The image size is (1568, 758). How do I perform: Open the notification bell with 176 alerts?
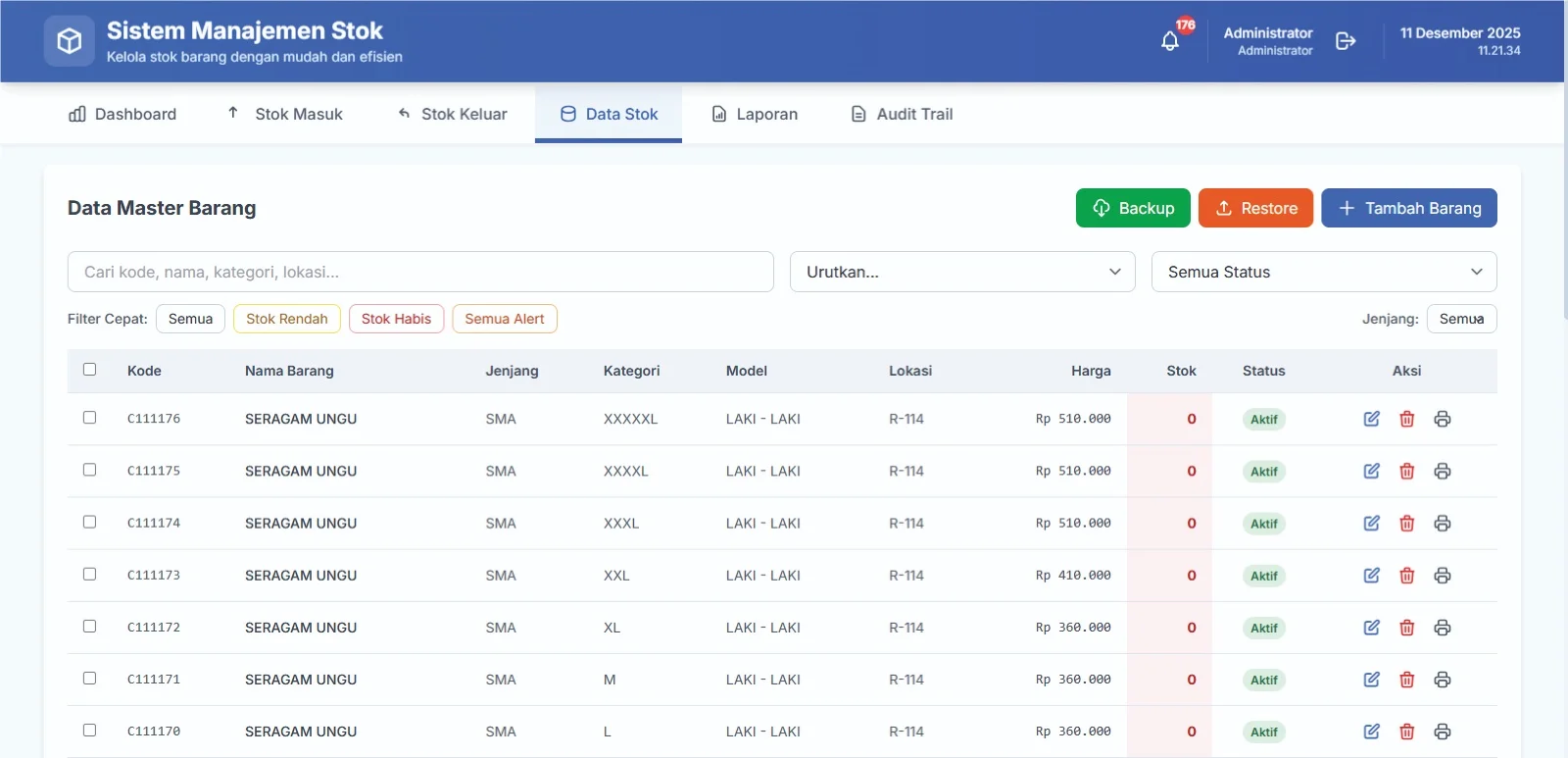(1170, 41)
